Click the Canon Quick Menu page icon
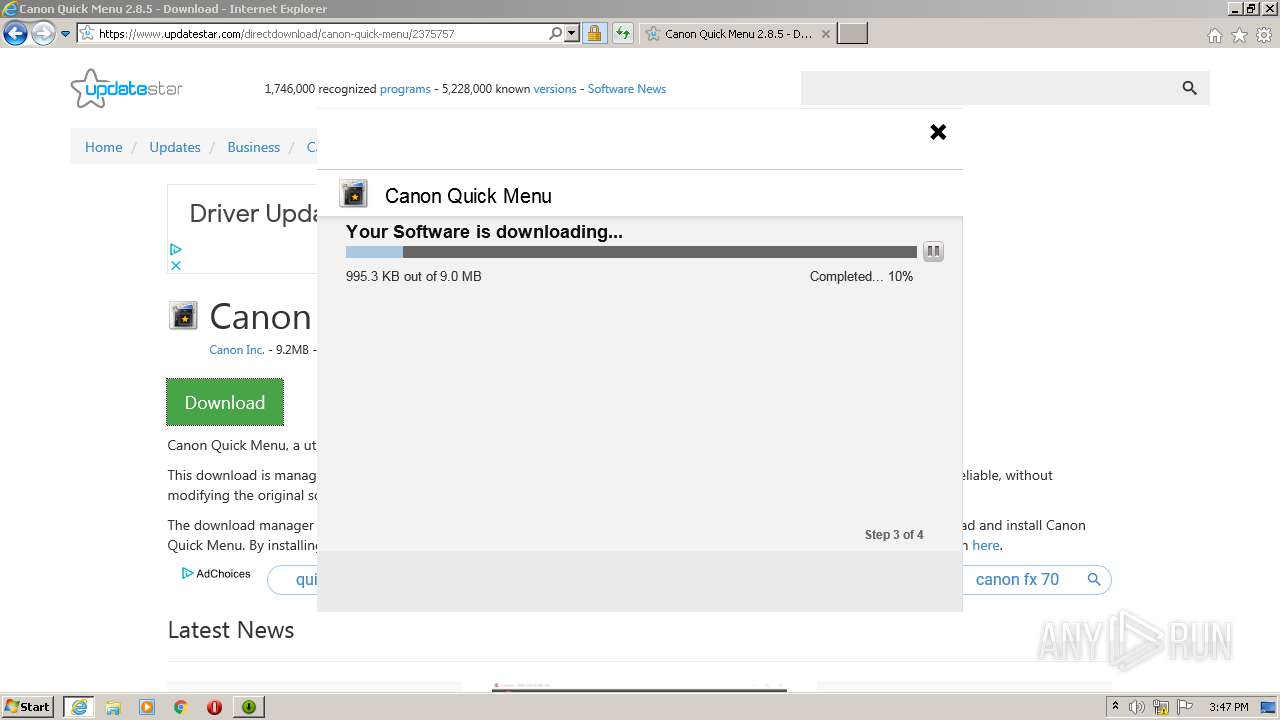Image resolution: width=1280 pixels, height=720 pixels. [x=183, y=316]
